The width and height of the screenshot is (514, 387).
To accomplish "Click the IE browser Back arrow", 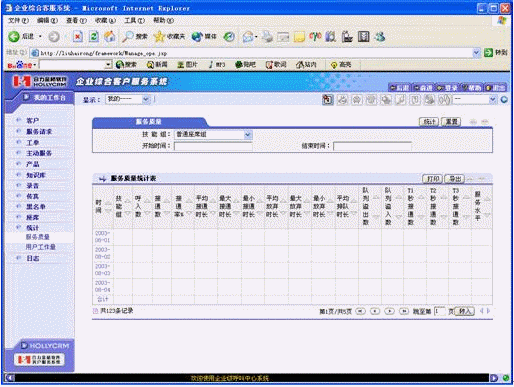I will coord(14,36).
